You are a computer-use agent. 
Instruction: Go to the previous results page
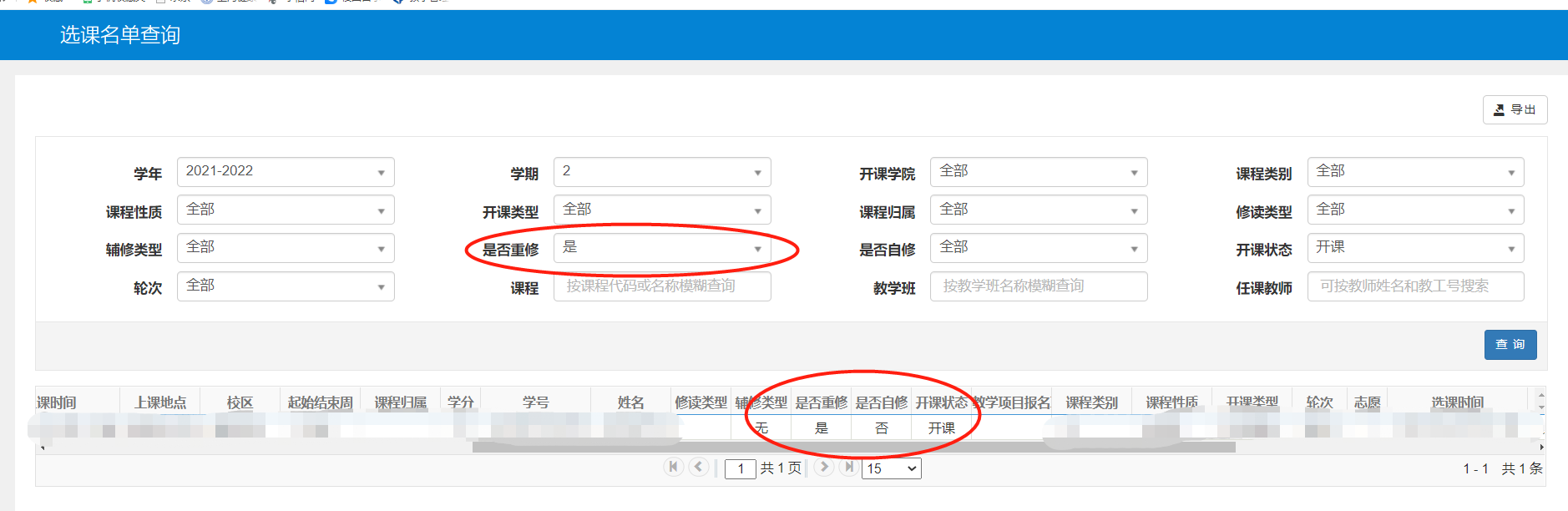(700, 468)
